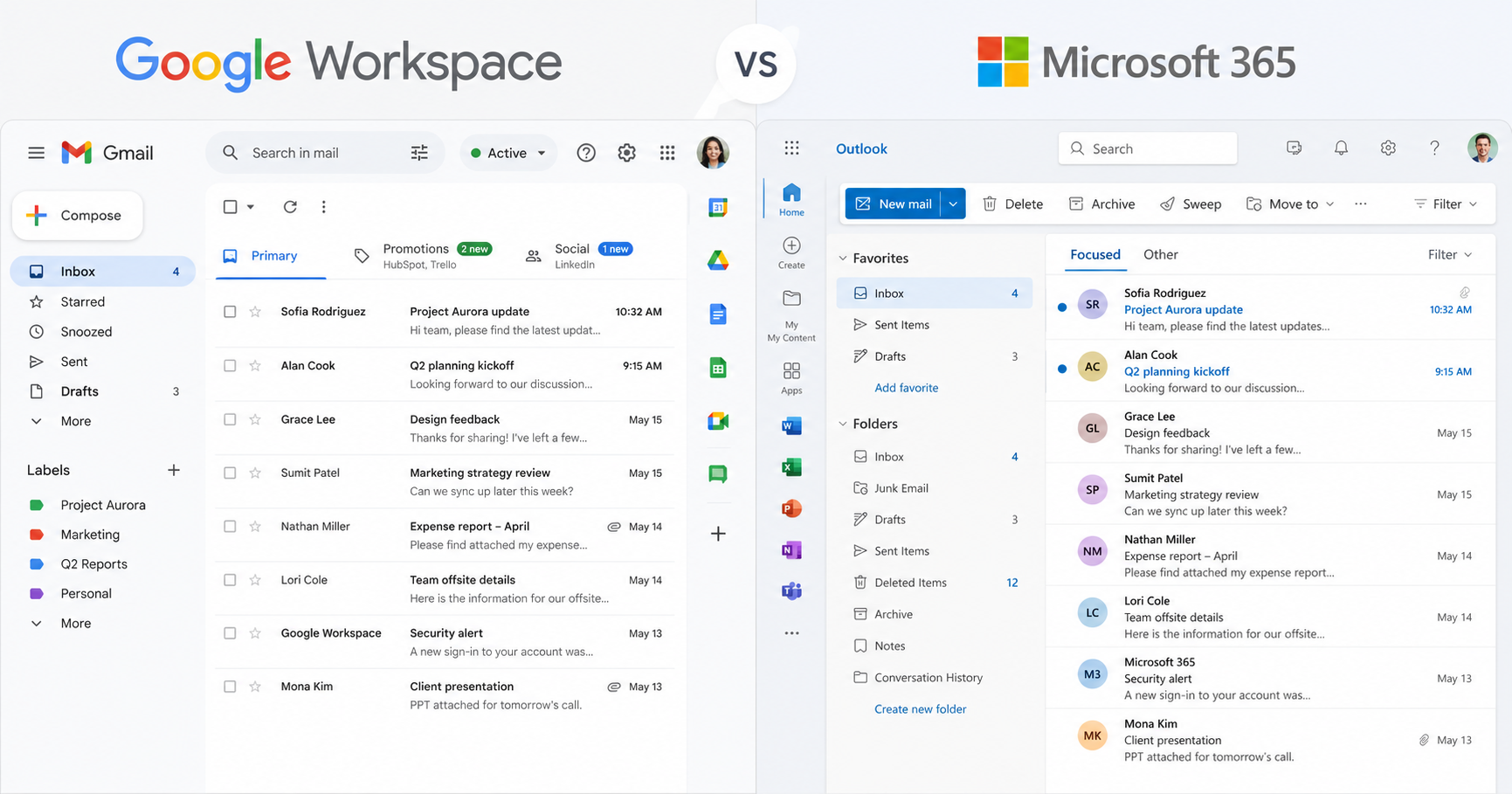Switch to Gmail Primary tab

click(x=271, y=256)
